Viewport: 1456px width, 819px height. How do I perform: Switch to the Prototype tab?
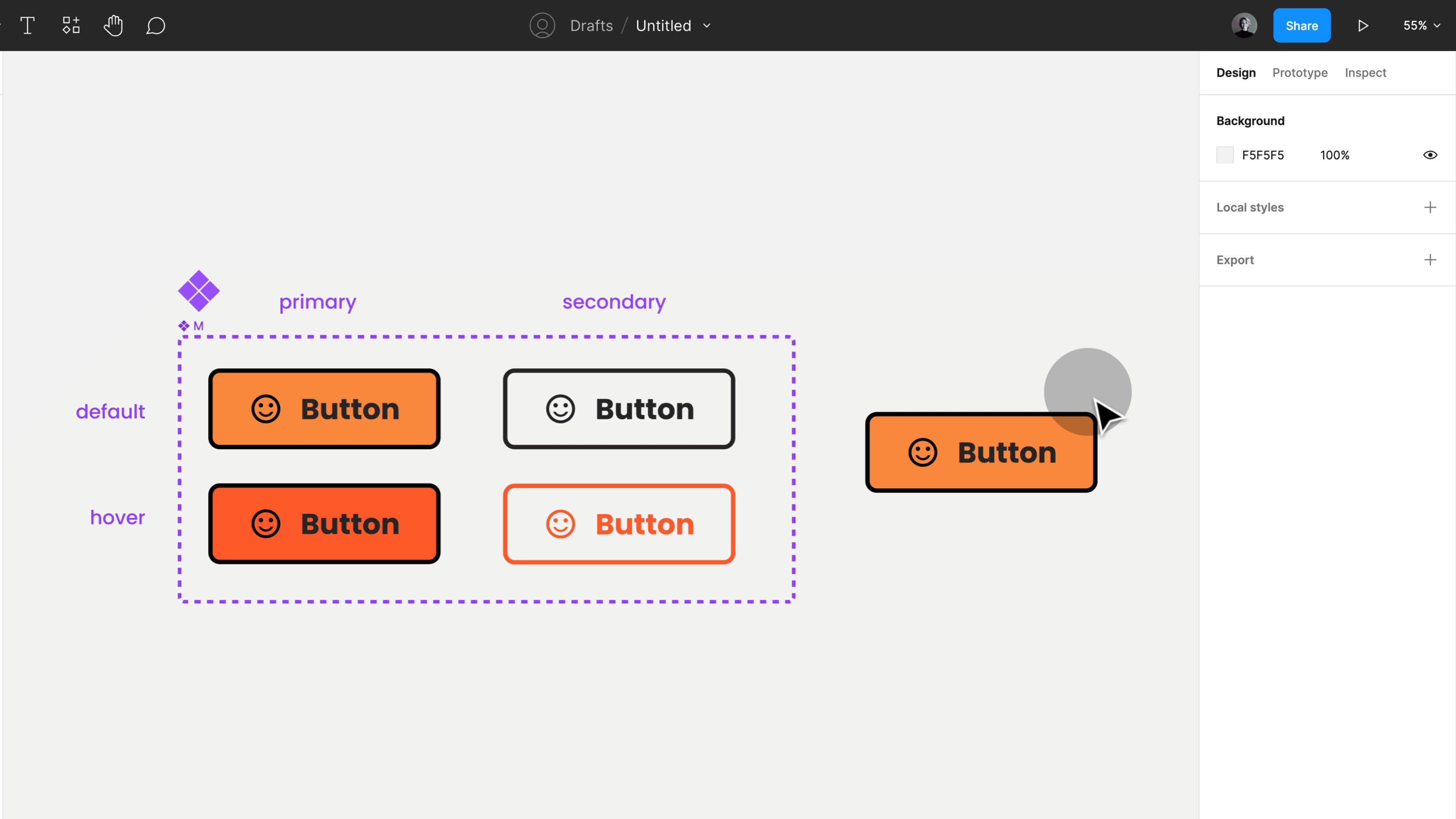1299,73
